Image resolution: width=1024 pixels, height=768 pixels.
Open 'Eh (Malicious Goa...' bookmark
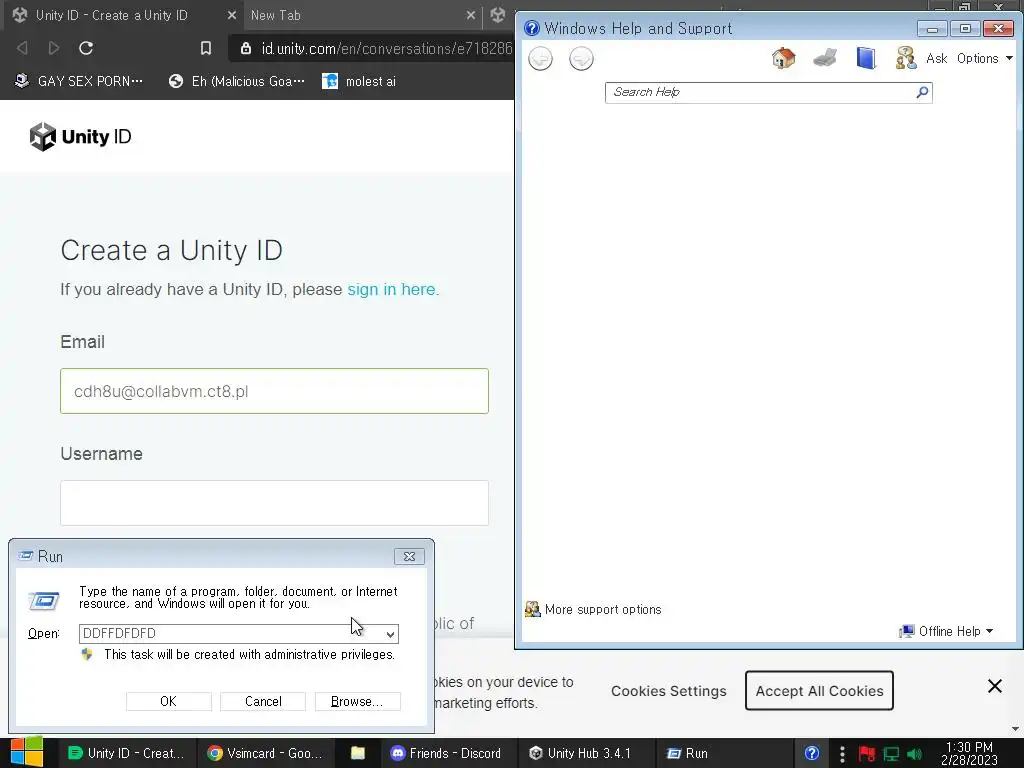click(236, 82)
